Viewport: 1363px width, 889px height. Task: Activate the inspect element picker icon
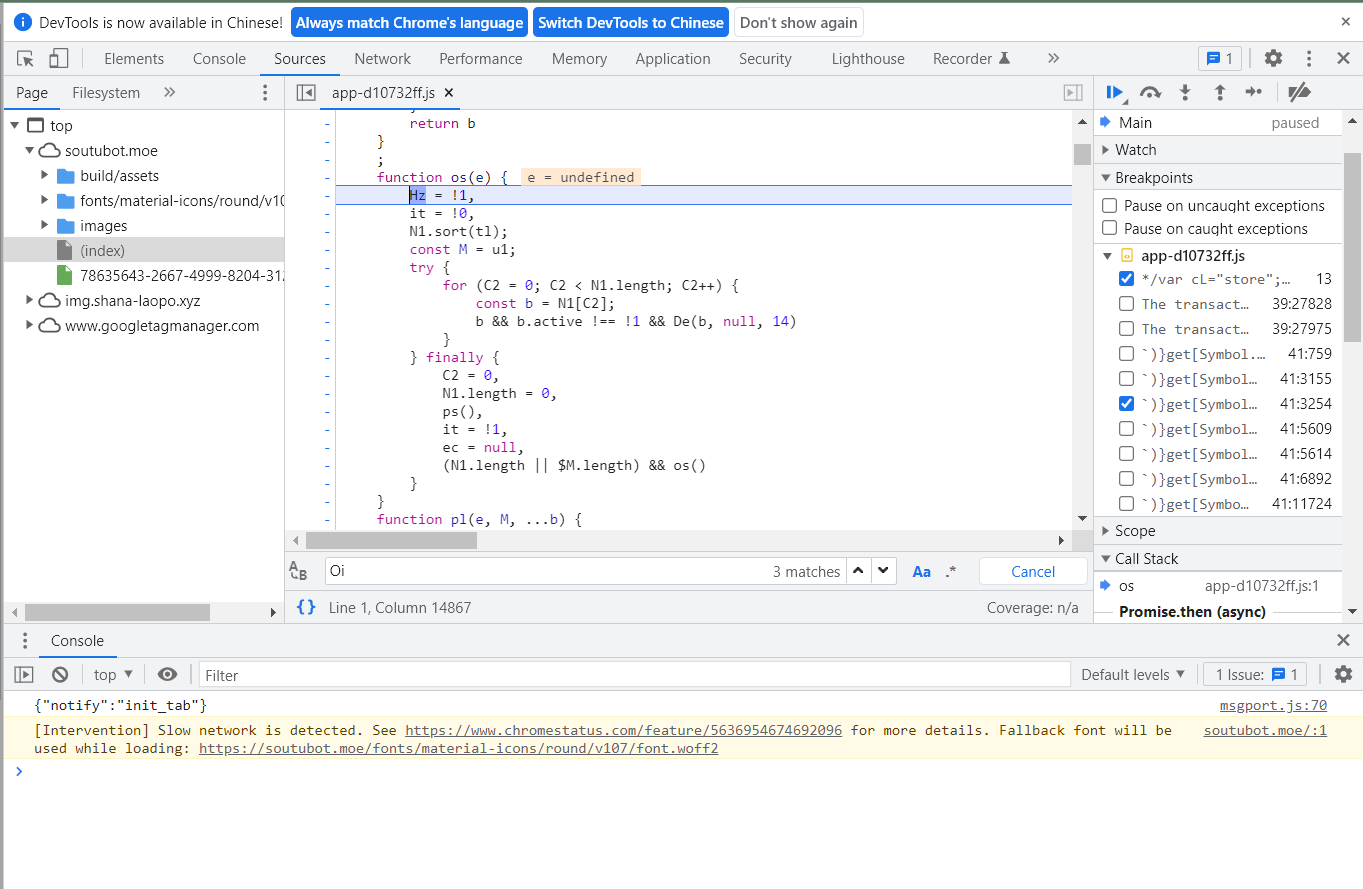26,59
